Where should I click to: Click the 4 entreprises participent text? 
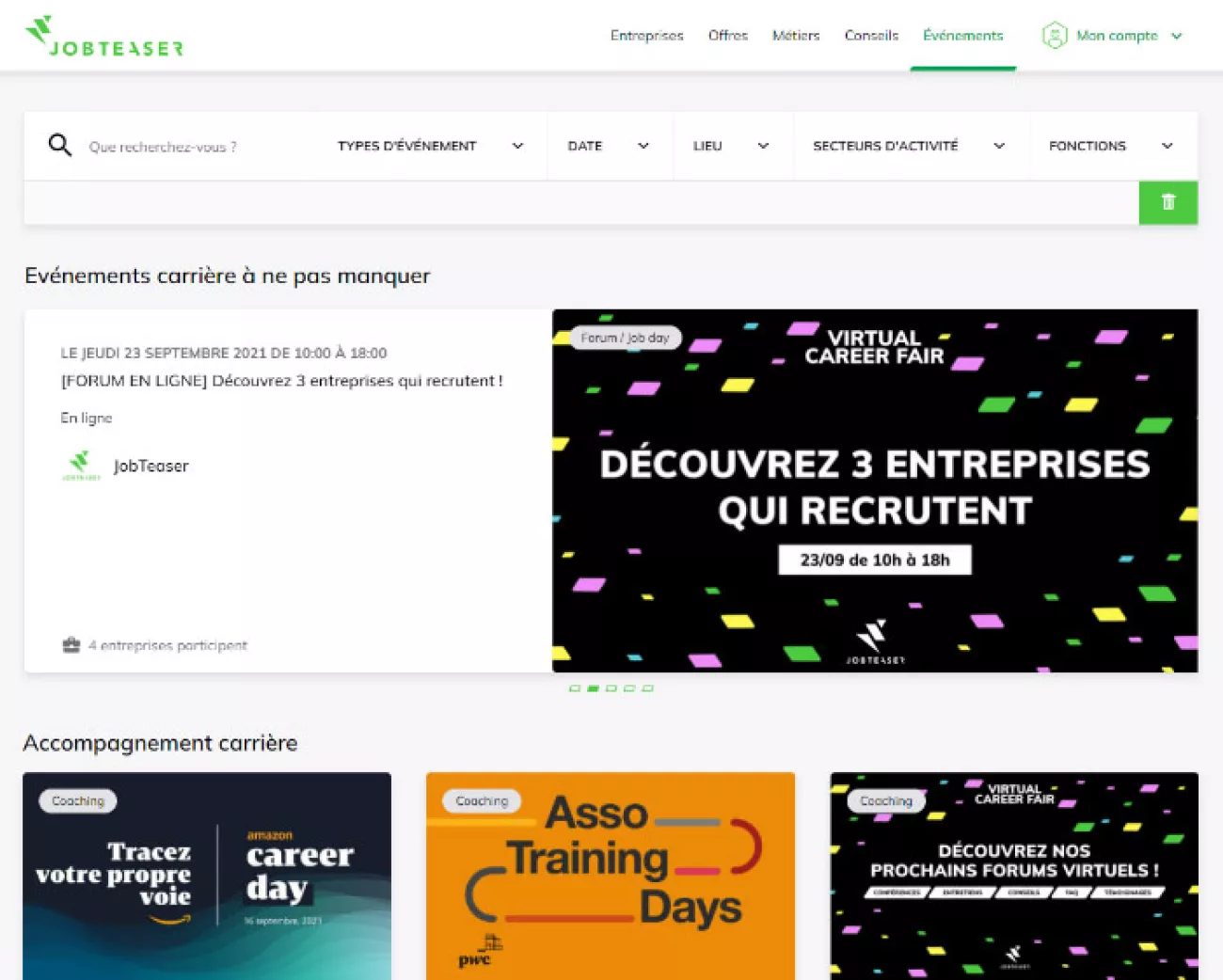click(x=167, y=645)
